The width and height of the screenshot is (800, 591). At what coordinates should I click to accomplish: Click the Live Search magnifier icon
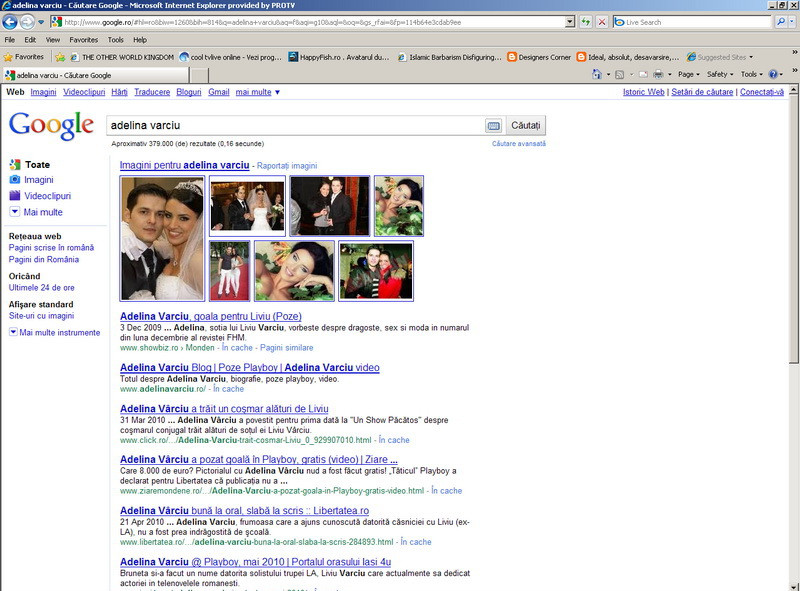tap(780, 22)
